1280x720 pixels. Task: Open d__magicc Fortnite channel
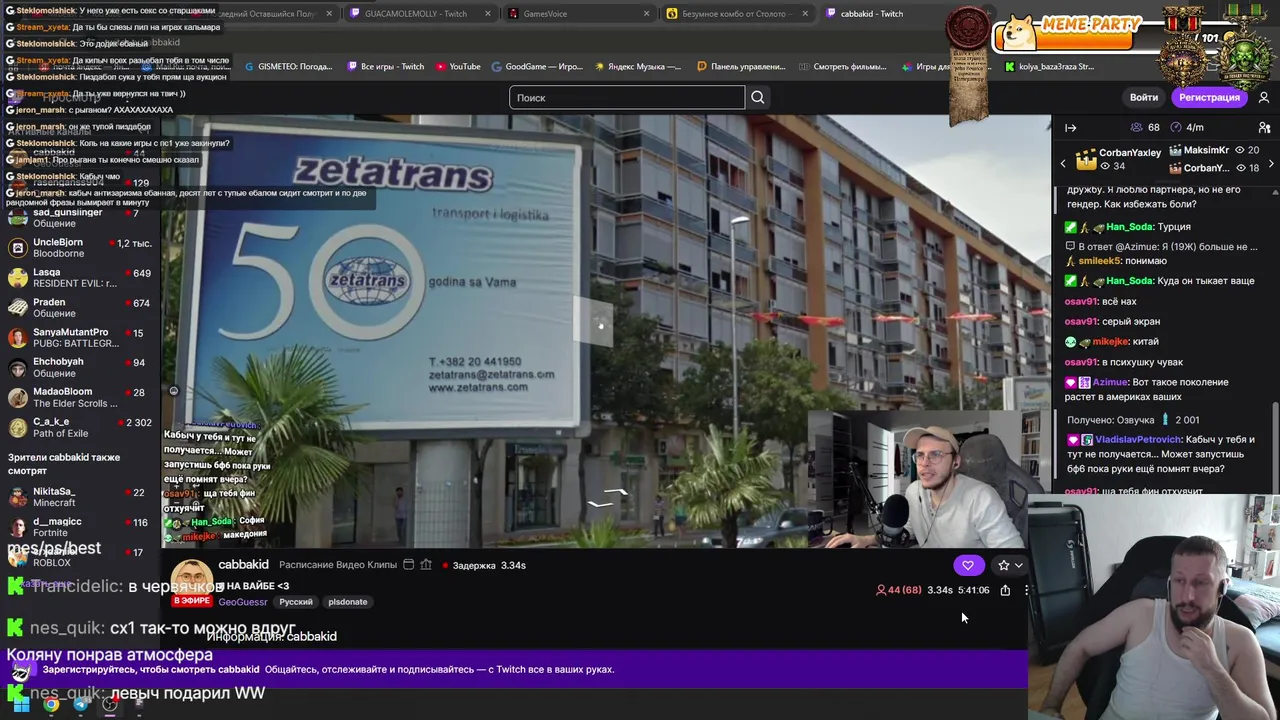(x=80, y=527)
